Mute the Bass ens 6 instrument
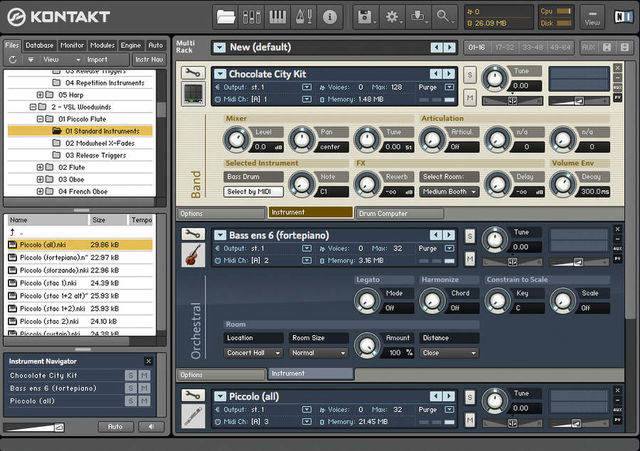This screenshot has height=451, width=640. point(470,259)
